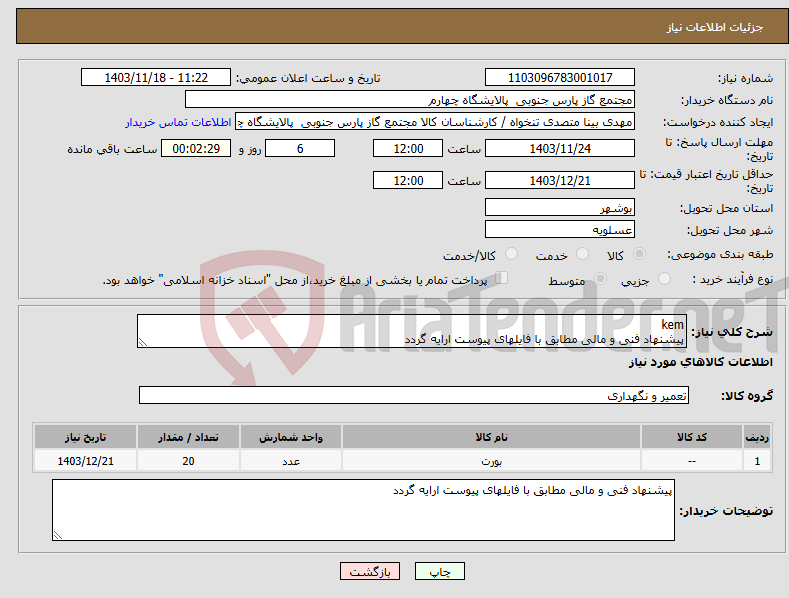Click the کد کالا column header
Screen dimensions: 789x598
(692, 437)
